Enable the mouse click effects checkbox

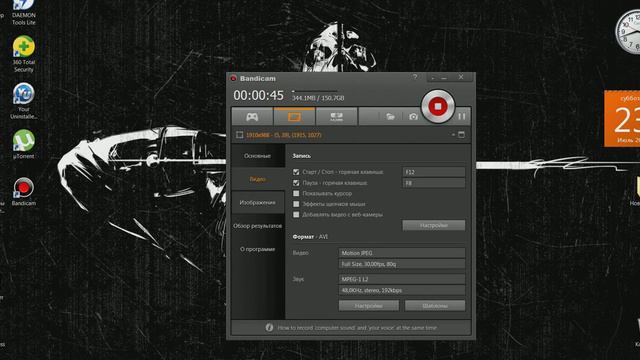coord(296,204)
